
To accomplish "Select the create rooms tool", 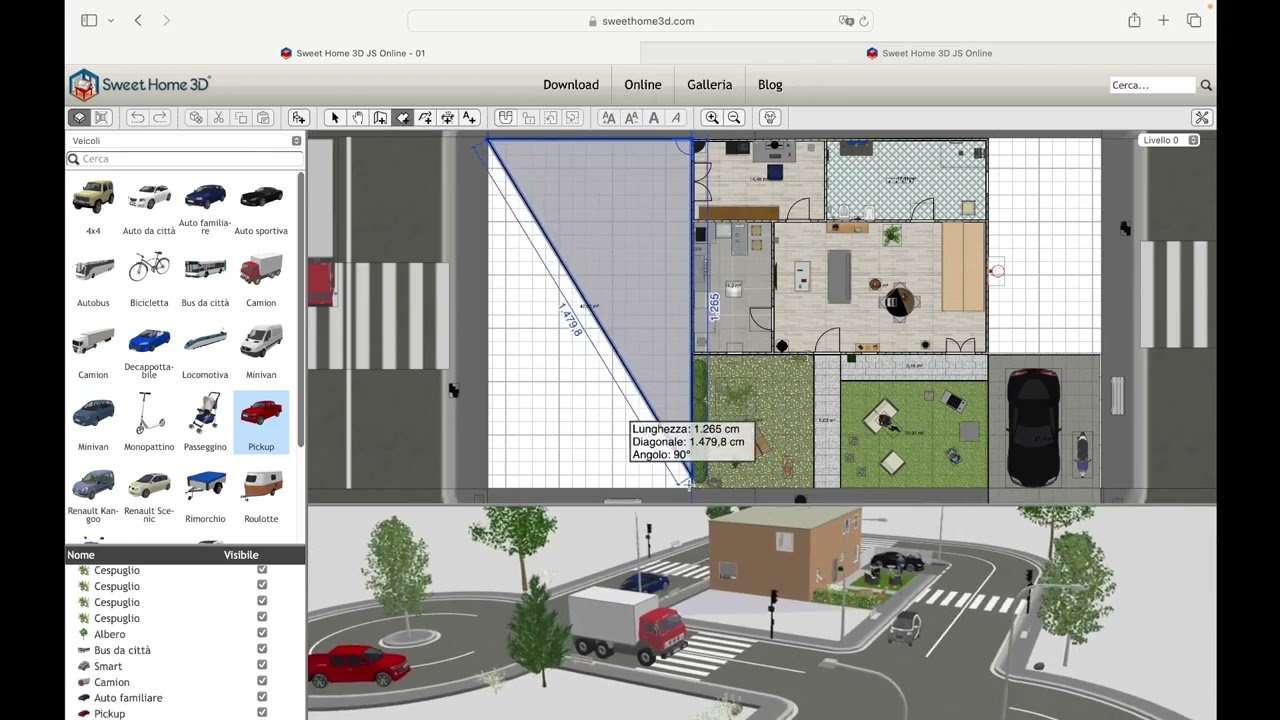I will click(403, 118).
